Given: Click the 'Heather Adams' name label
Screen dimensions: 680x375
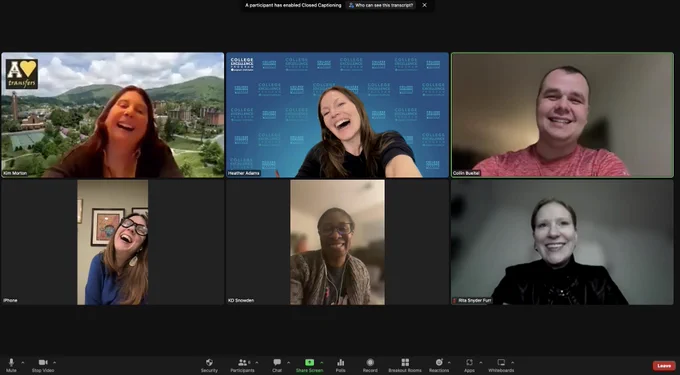Looking at the screenshot, I should coord(244,173).
